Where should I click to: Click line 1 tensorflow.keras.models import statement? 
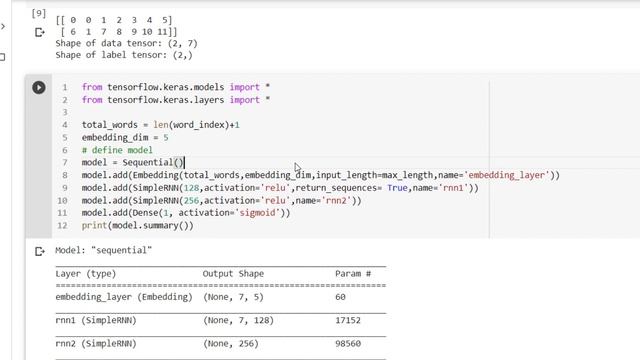(176, 87)
